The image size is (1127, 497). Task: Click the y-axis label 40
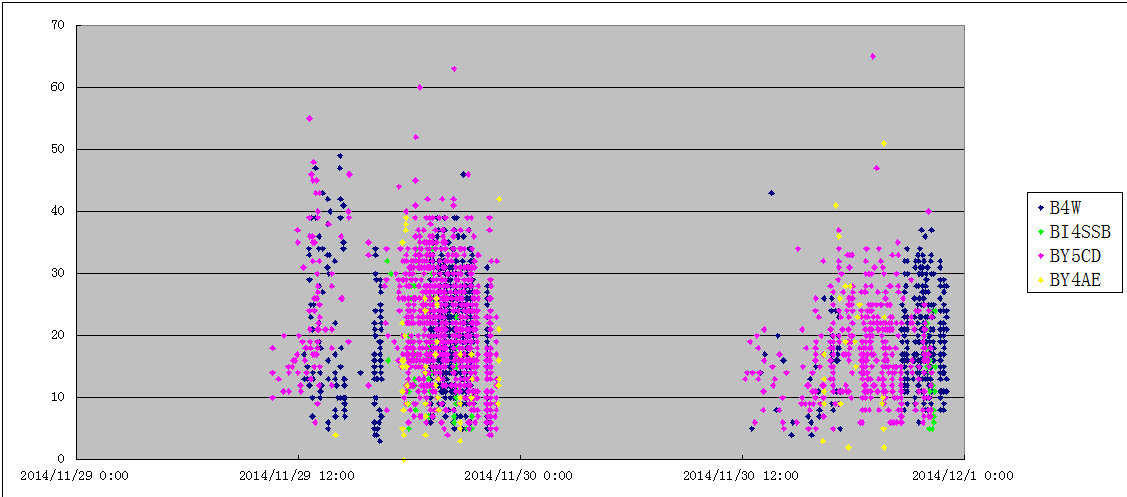[57, 211]
